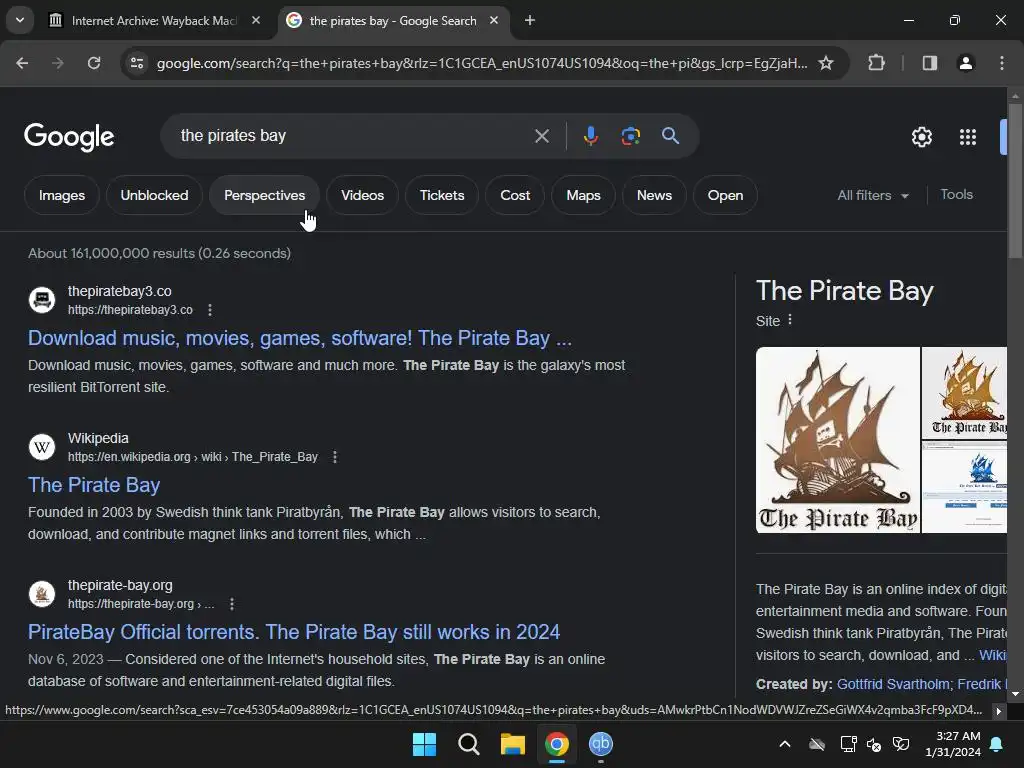Screen dimensions: 1024x768
Task: Select the Perspectives filter chip
Action: [264, 195]
